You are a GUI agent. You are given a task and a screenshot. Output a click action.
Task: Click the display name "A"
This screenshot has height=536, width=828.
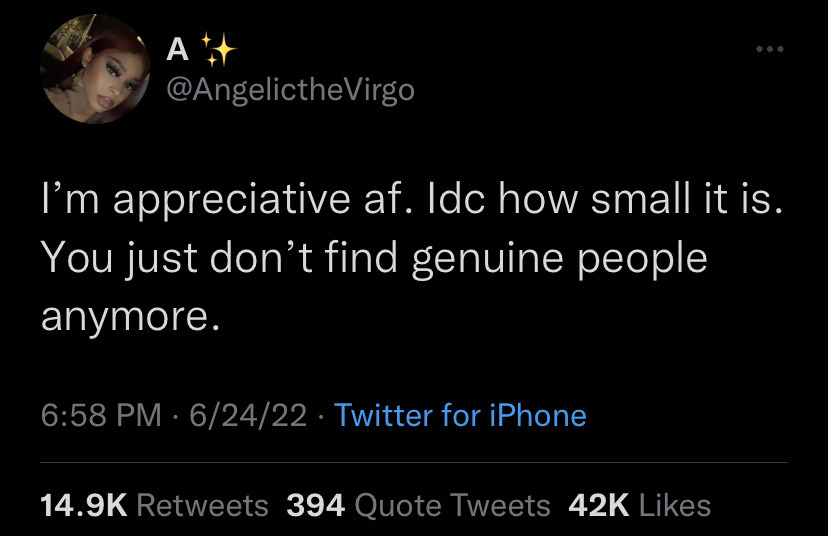(x=177, y=50)
